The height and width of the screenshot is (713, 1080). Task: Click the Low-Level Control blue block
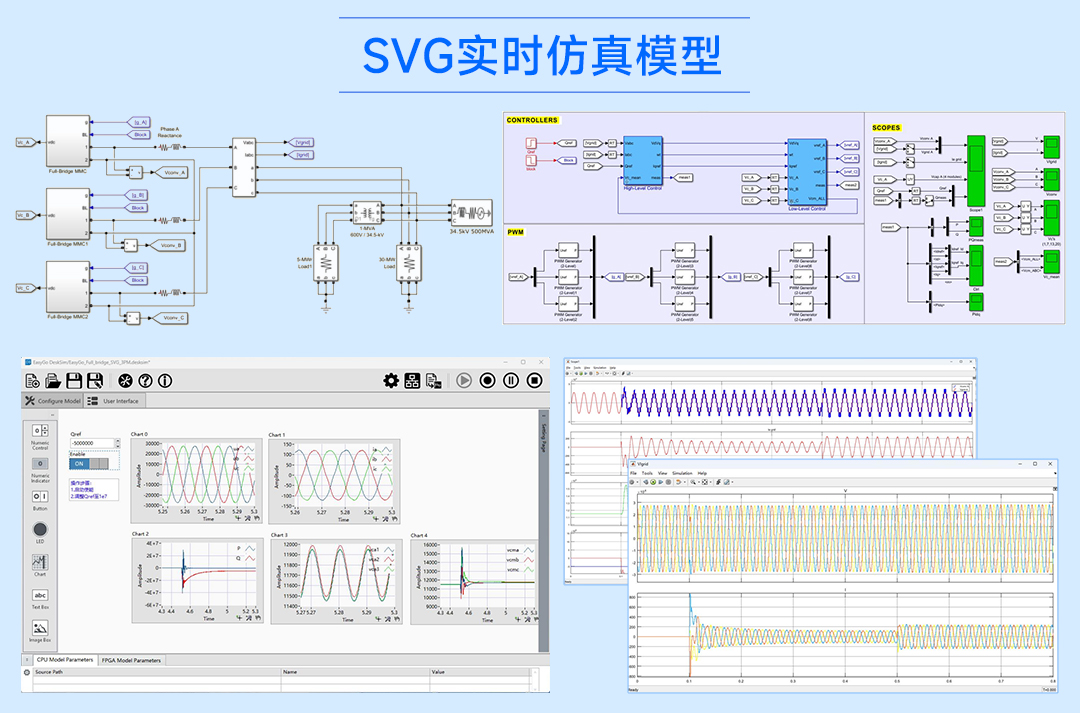pyautogui.click(x=807, y=172)
